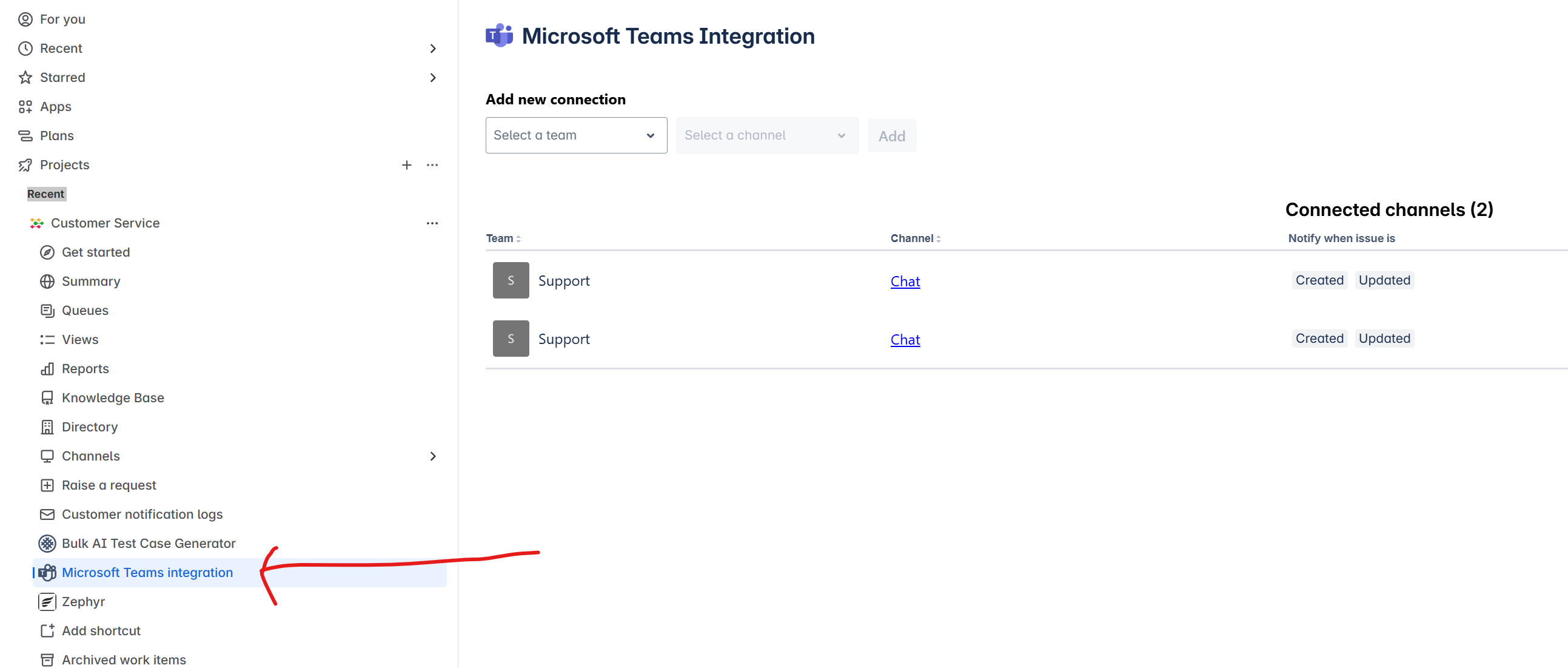Open the Select a team dropdown
The height and width of the screenshot is (668, 1568).
(576, 135)
